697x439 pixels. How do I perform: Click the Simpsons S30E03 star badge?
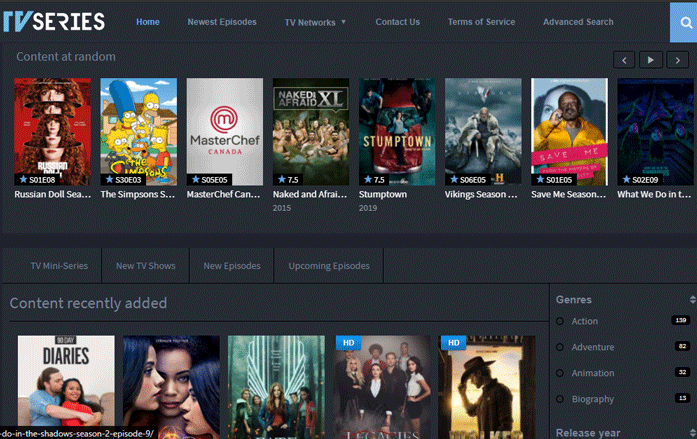[x=123, y=180]
